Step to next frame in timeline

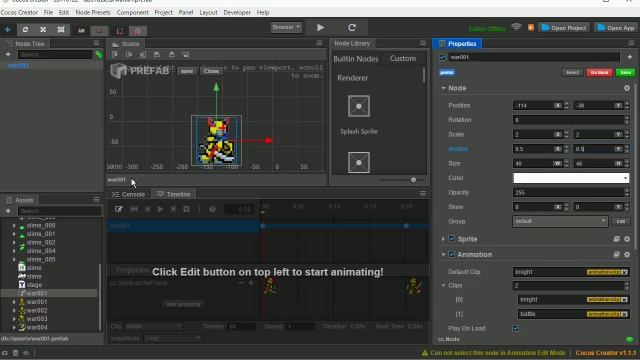click(x=173, y=209)
